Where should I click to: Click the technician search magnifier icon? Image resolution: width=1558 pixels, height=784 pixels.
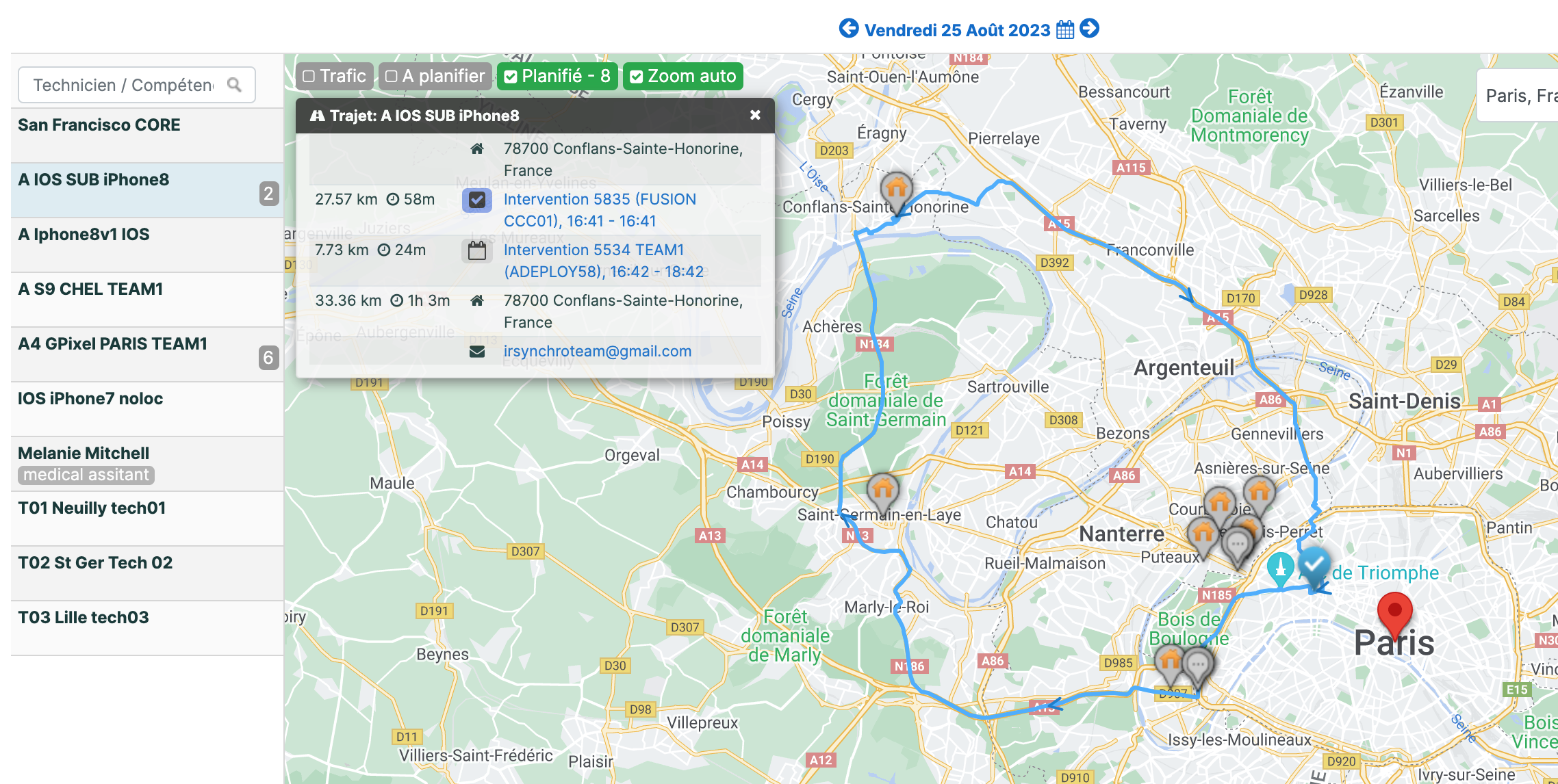coord(234,85)
